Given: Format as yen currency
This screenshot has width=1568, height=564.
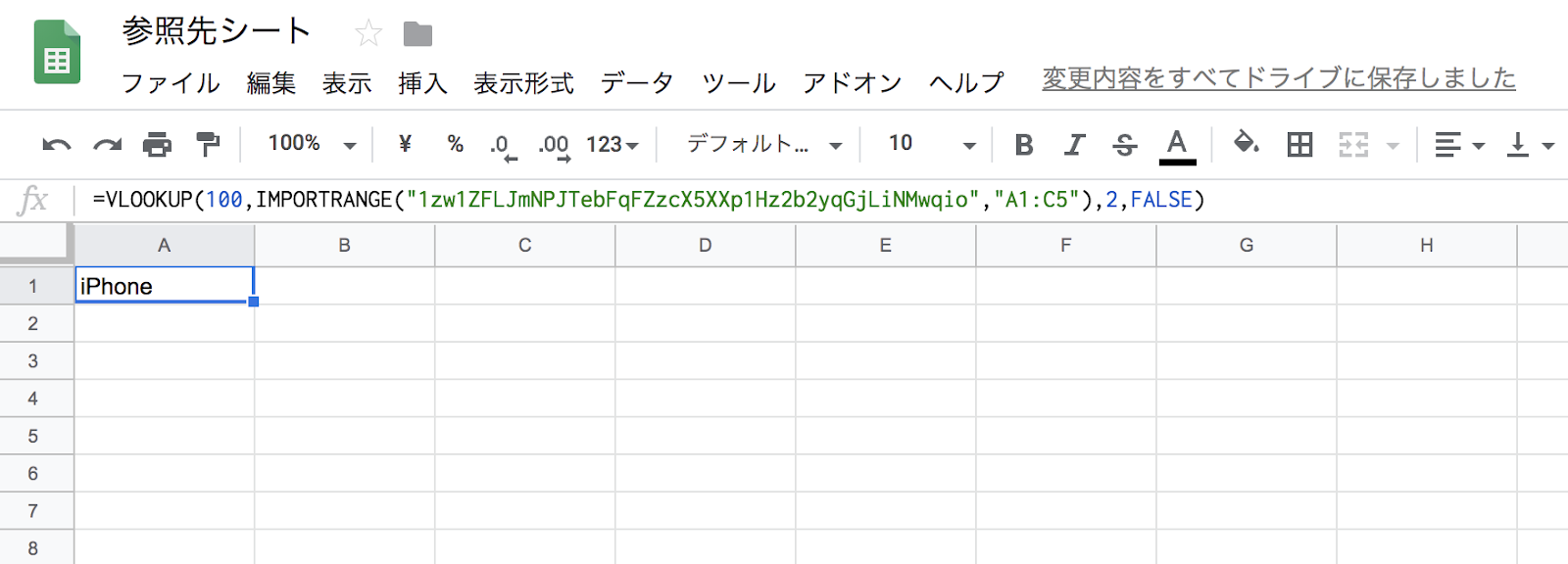Looking at the screenshot, I should (405, 144).
